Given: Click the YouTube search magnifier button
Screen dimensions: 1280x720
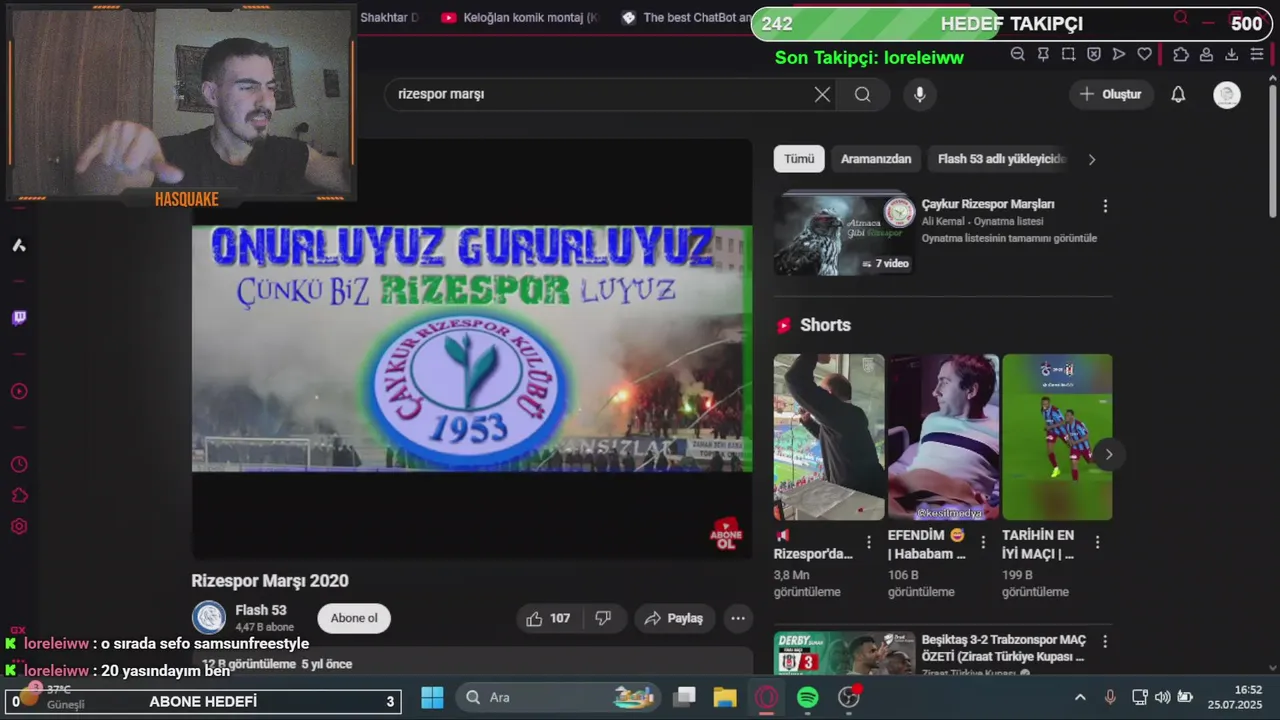Looking at the screenshot, I should pos(863,94).
